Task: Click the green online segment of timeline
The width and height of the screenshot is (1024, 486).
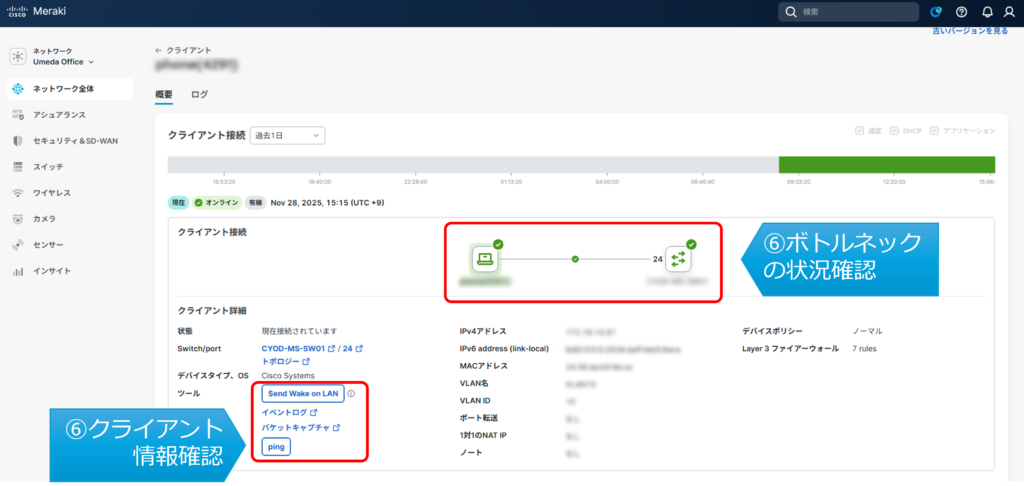Action: (x=887, y=165)
